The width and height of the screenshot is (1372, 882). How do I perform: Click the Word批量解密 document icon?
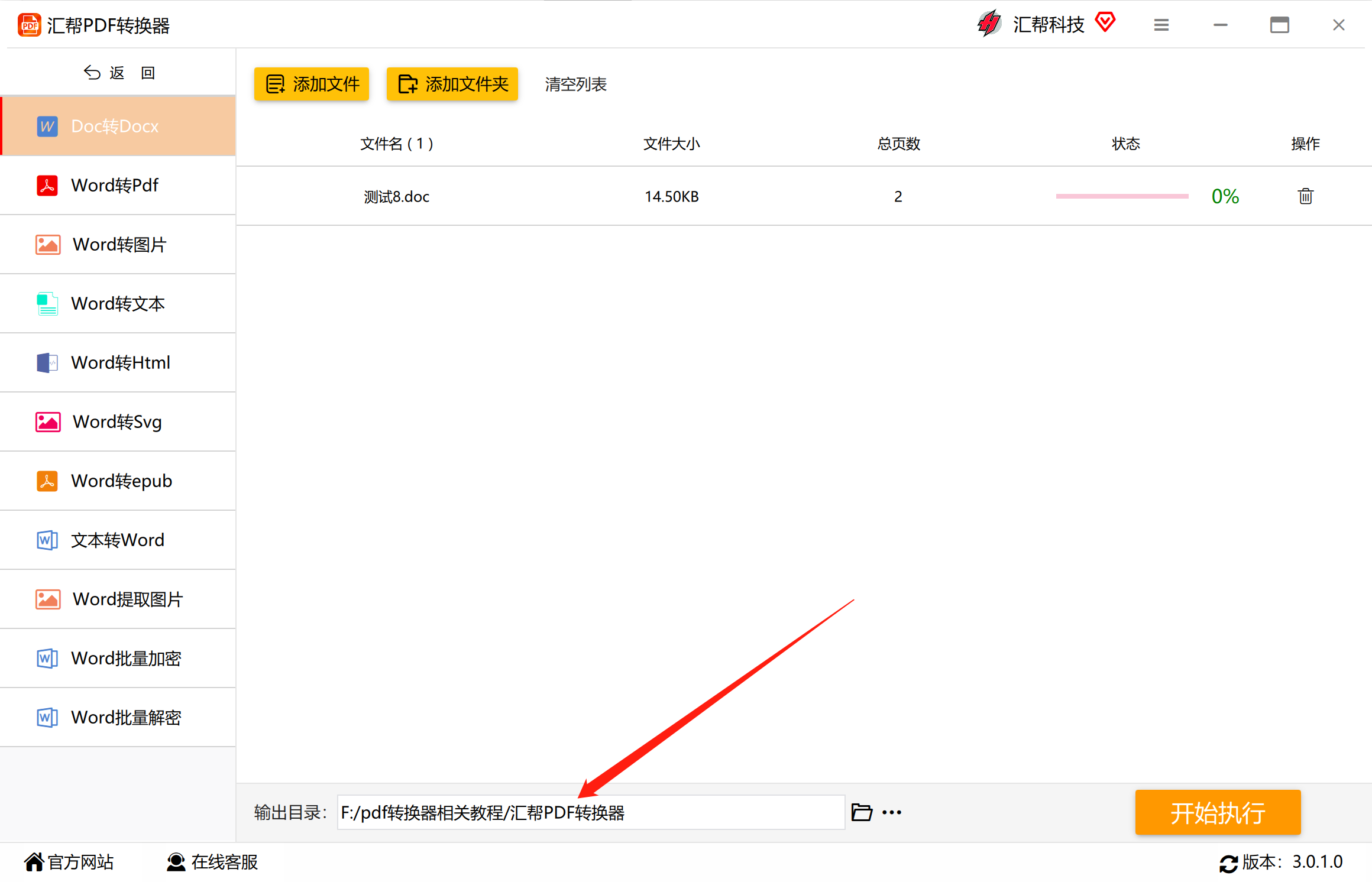coord(47,717)
